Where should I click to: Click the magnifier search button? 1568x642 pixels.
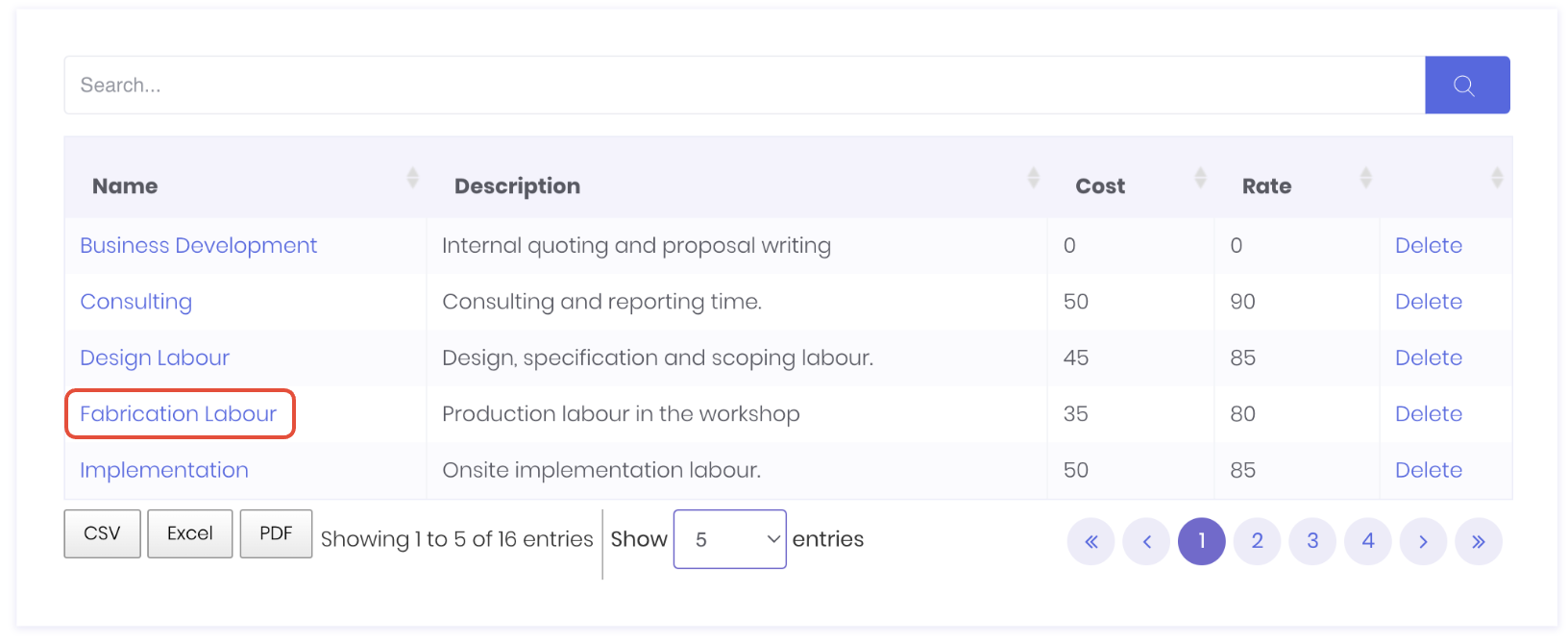[x=1466, y=86]
